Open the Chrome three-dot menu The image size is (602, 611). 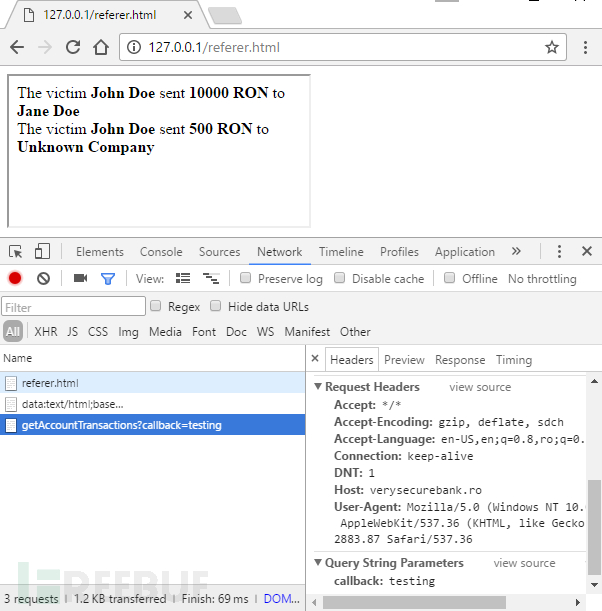pyautogui.click(x=585, y=47)
